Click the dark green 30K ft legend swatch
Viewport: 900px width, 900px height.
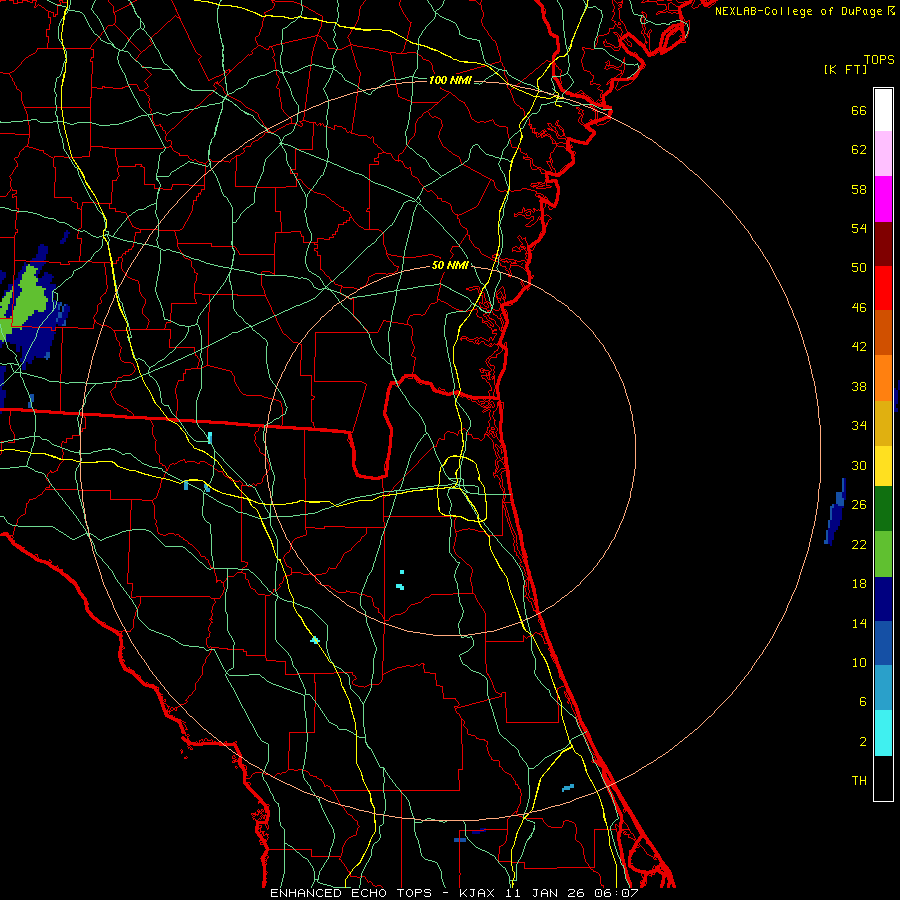[x=883, y=509]
